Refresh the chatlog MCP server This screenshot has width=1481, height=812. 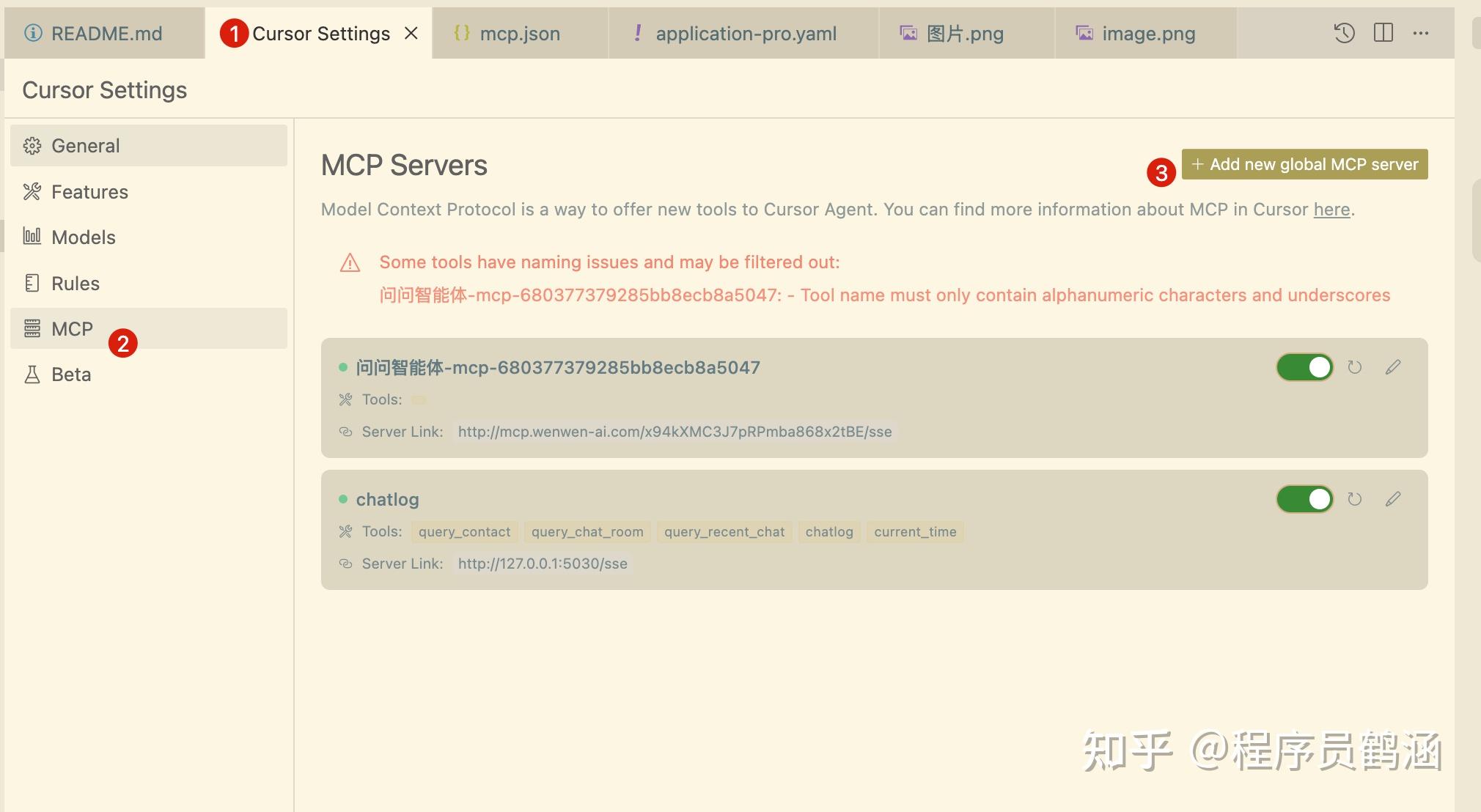pos(1354,499)
